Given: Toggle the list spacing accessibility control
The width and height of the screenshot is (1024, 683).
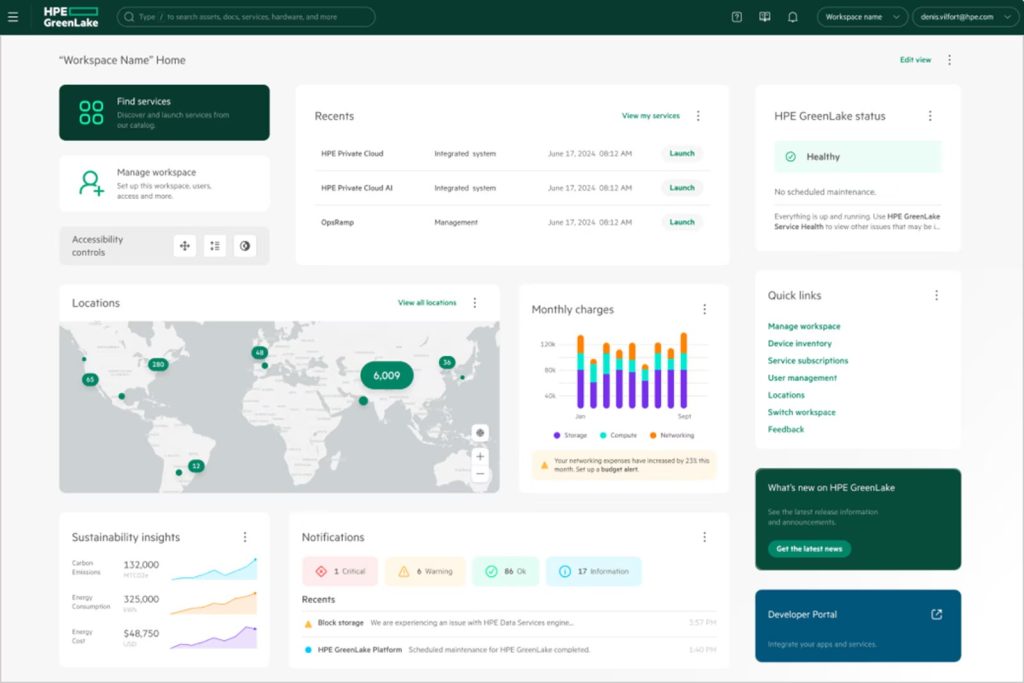Looking at the screenshot, I should [215, 246].
